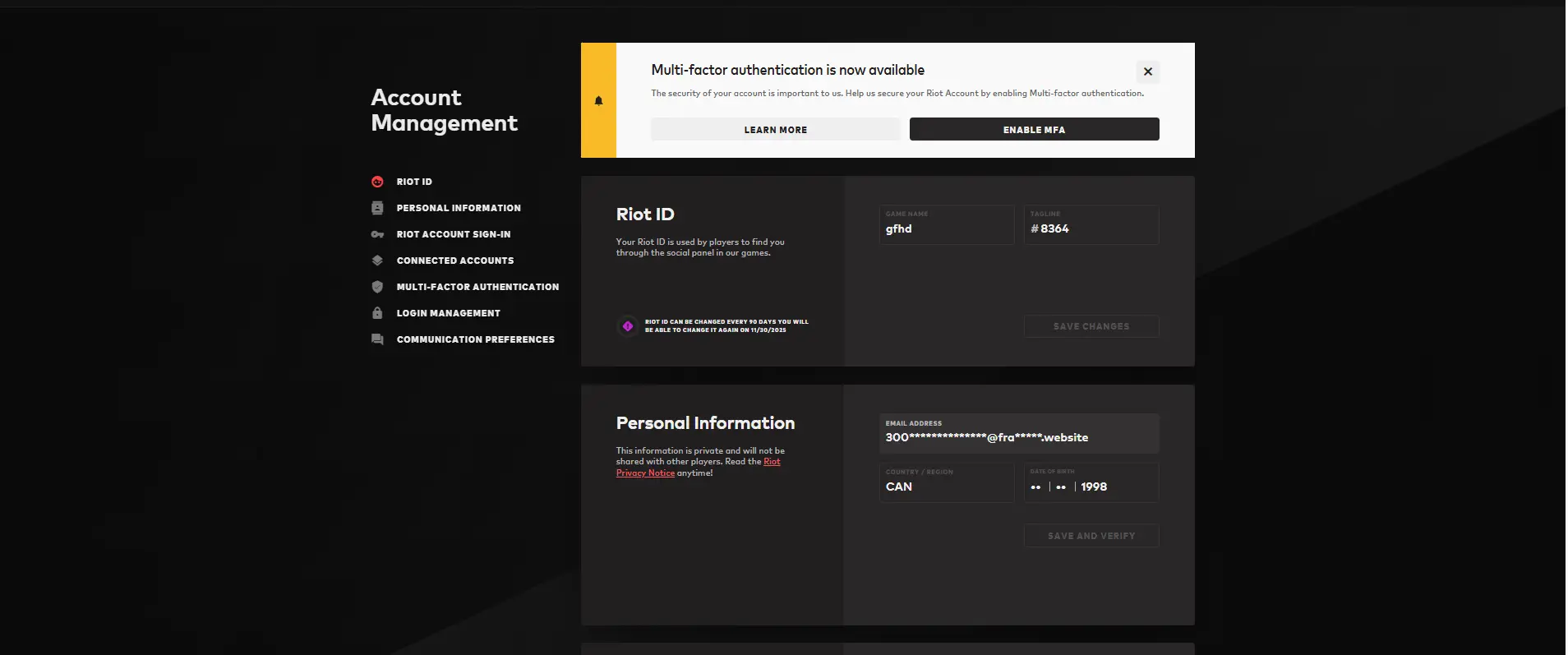Click the Multi-Factor Authentication shield icon
Screen dimensions: 1568x655
click(377, 287)
